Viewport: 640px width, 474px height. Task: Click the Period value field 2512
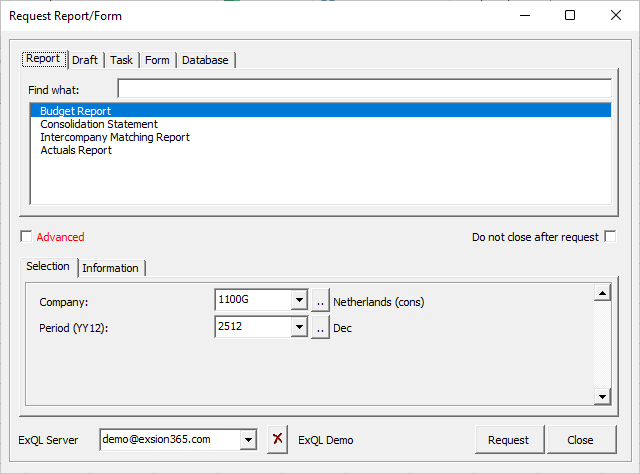click(253, 327)
